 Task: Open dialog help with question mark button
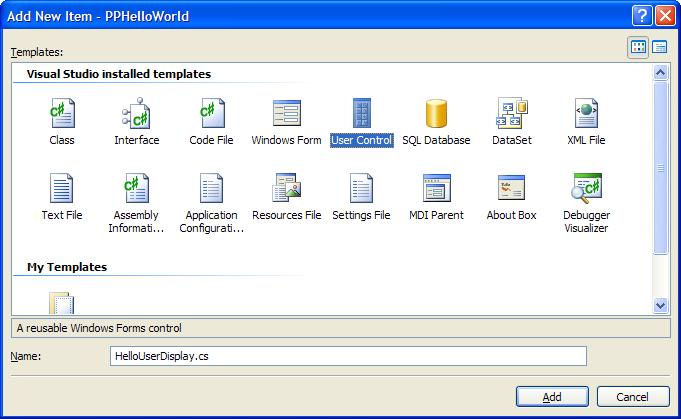pyautogui.click(x=642, y=16)
